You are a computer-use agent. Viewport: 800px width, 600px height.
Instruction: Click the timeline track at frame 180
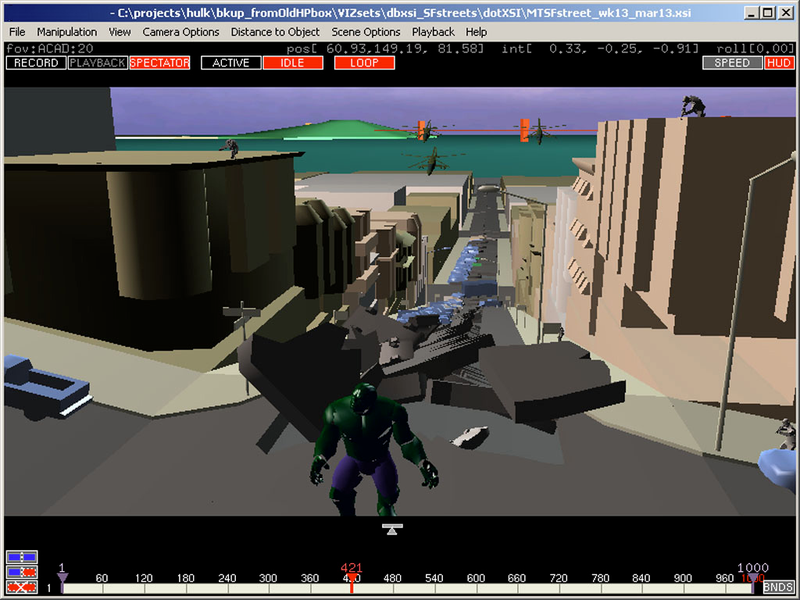(186, 588)
